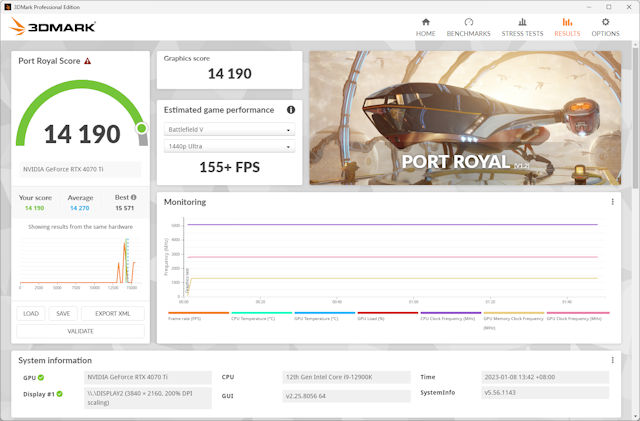Click the Port Royal Score warning triangle
Image resolution: width=640 pixels, height=421 pixels.
point(87,61)
